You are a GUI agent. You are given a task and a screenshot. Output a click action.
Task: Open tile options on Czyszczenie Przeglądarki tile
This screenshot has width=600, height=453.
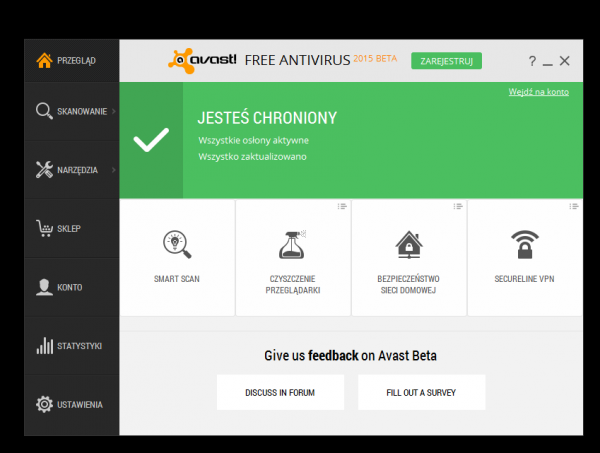(342, 206)
